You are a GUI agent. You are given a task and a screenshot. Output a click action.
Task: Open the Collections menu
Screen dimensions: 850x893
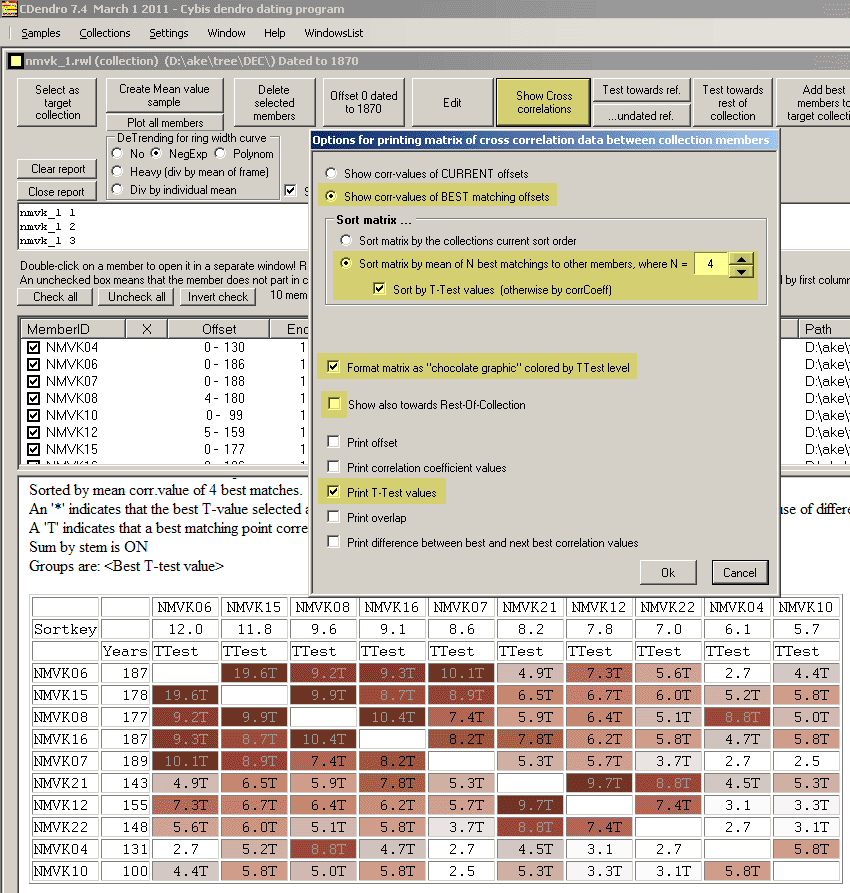(105, 33)
